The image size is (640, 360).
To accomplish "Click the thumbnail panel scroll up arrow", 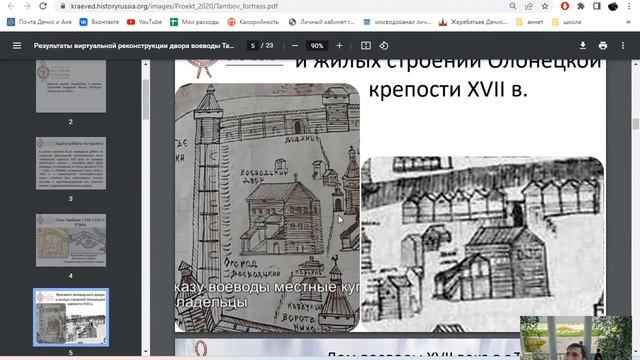I will point(146,64).
